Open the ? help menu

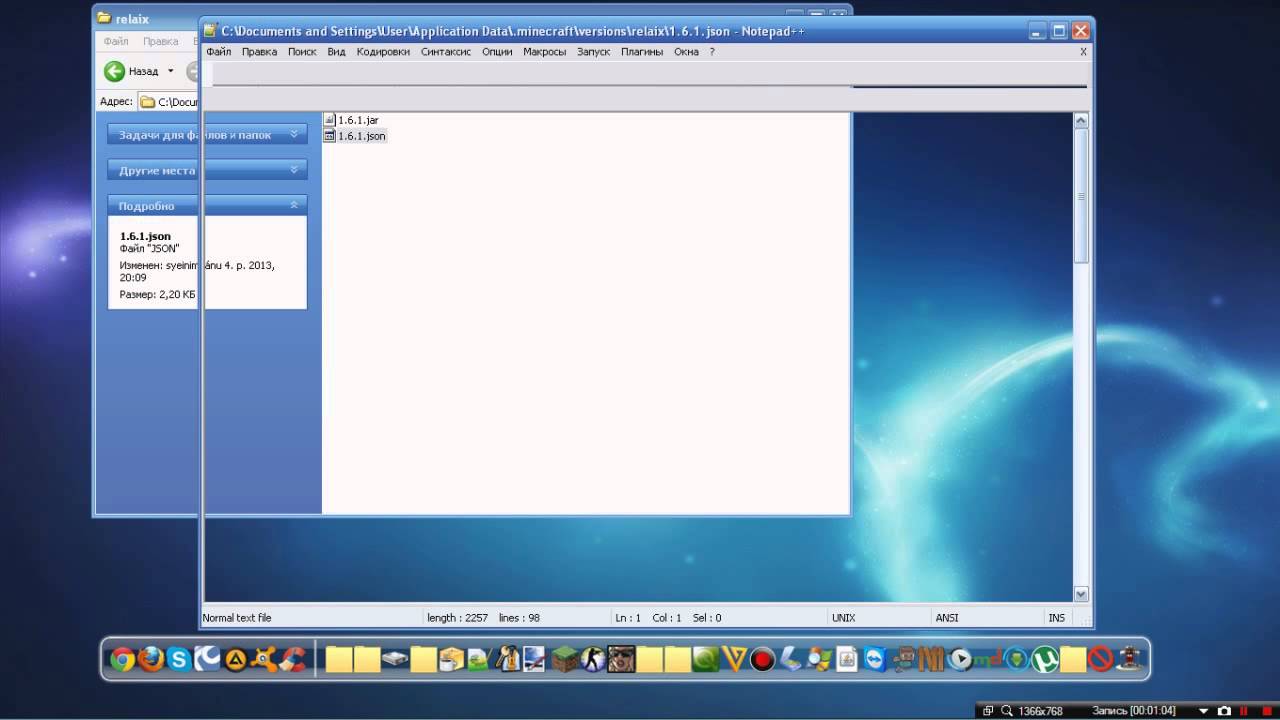point(712,52)
